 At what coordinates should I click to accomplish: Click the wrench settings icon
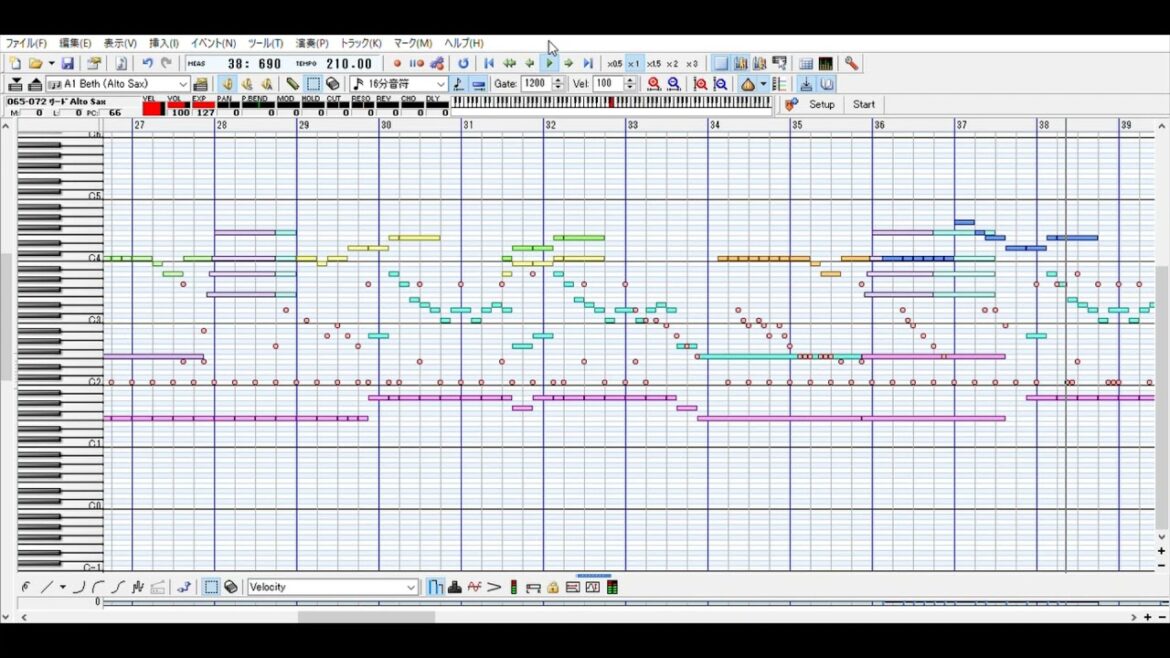851,64
